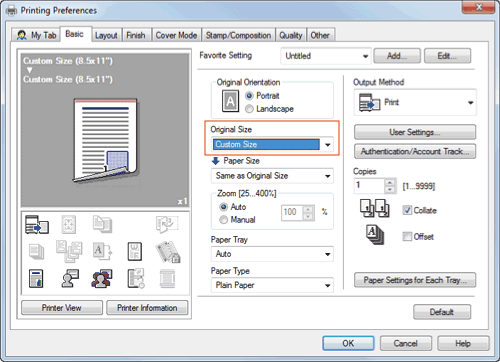Expand the Paper Size dropdown
This screenshot has height=362, width=500.
[x=272, y=176]
